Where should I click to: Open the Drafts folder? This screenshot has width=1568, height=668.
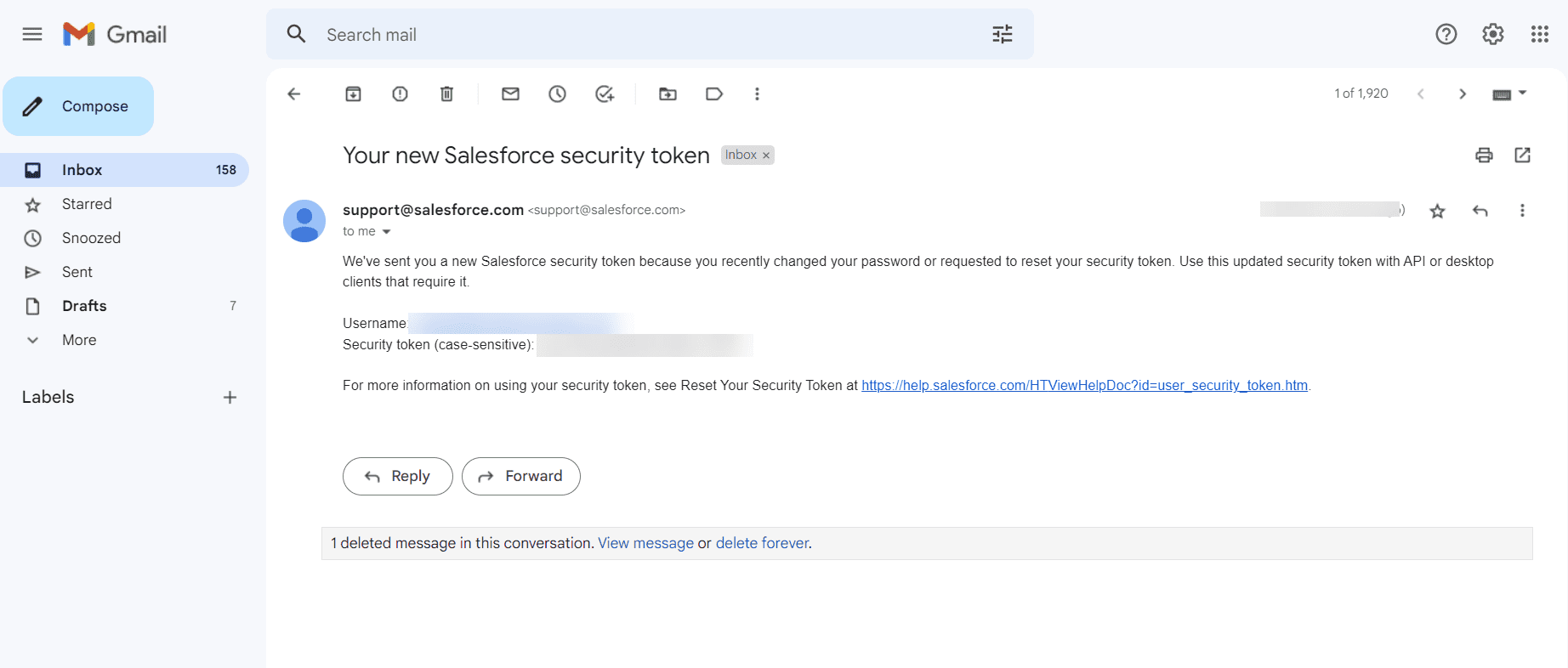84,306
